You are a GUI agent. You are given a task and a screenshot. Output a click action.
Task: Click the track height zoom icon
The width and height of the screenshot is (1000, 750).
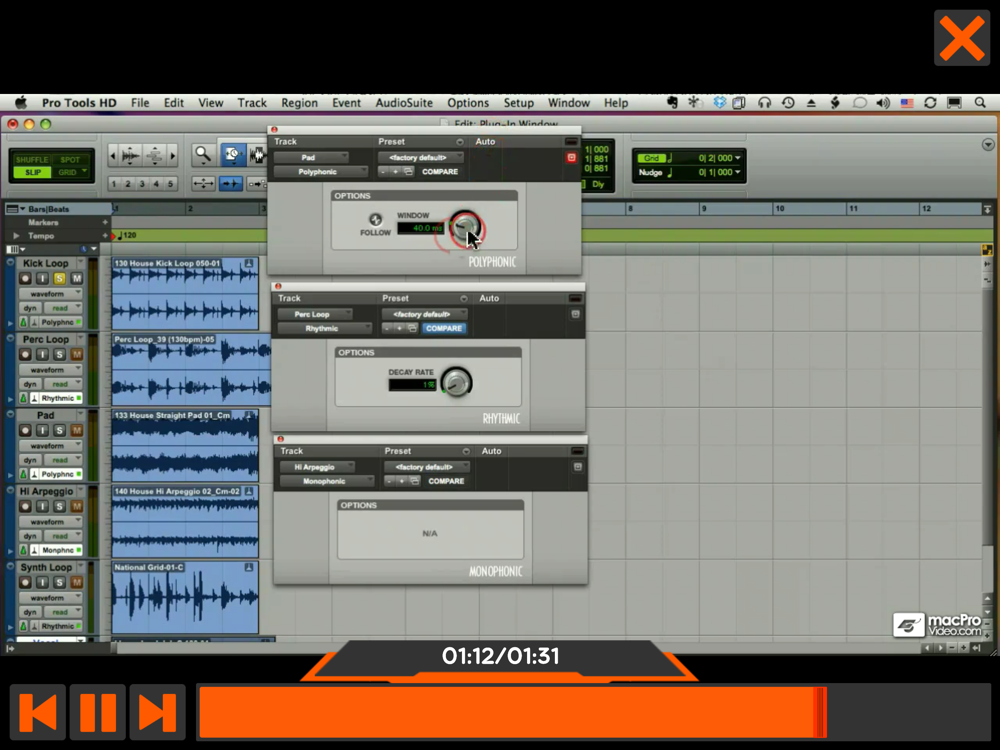click(154, 155)
